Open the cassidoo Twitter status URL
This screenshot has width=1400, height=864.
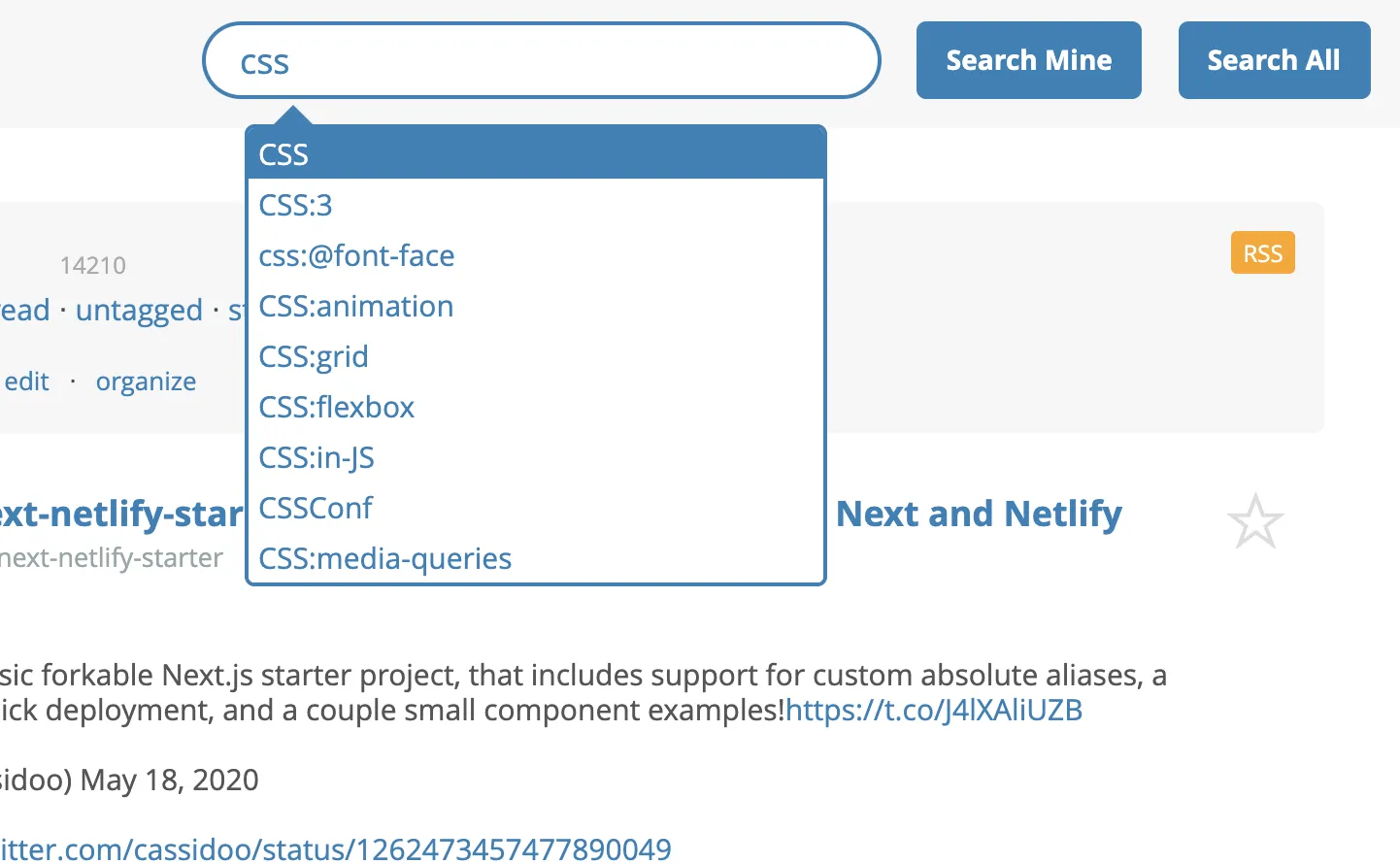335,848
